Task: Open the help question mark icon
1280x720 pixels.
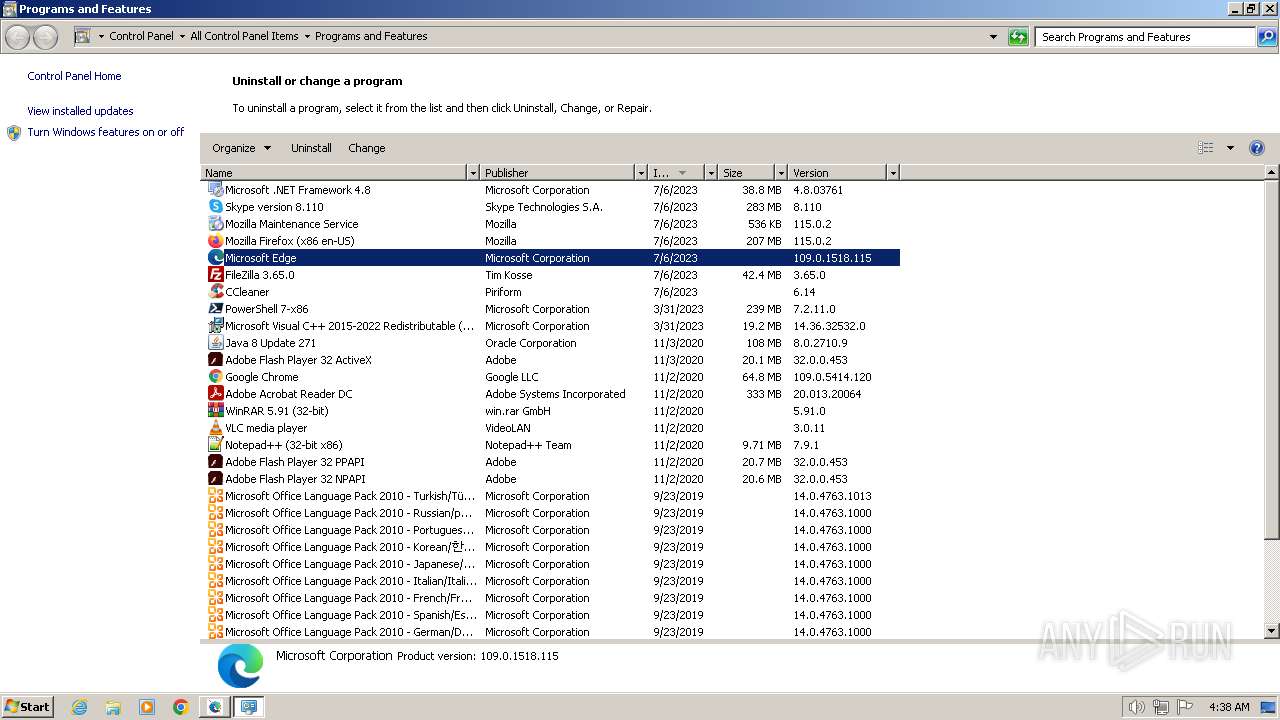Action: [x=1257, y=148]
